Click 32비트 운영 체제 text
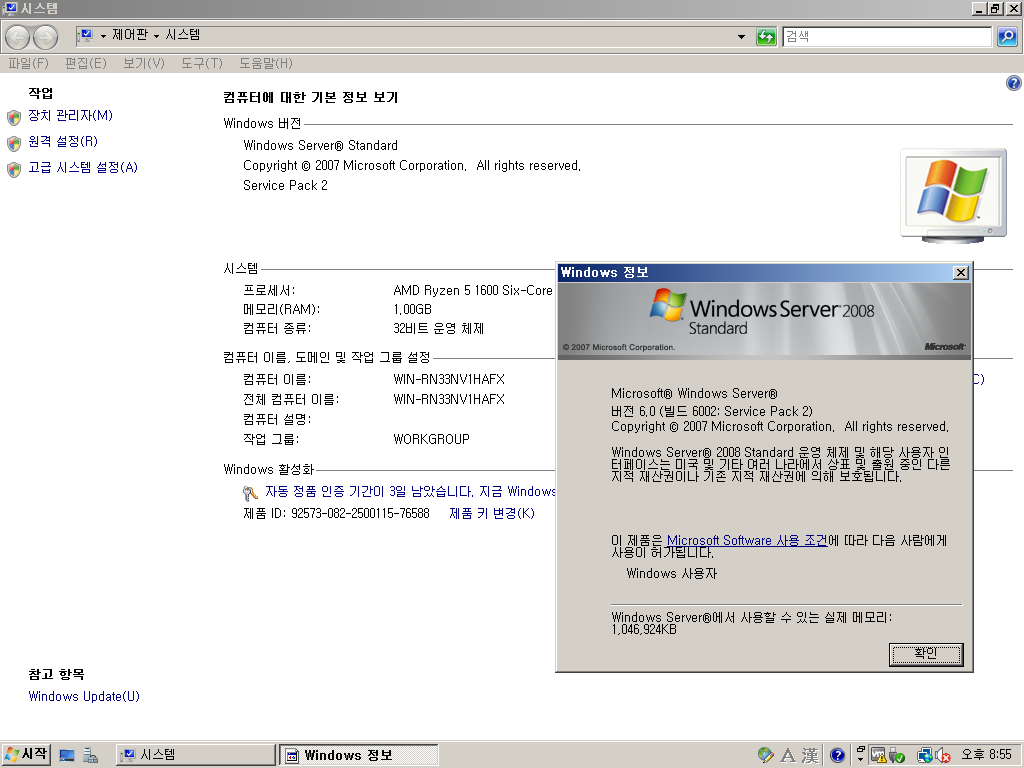Viewport: 1024px width, 768px height. [438, 328]
